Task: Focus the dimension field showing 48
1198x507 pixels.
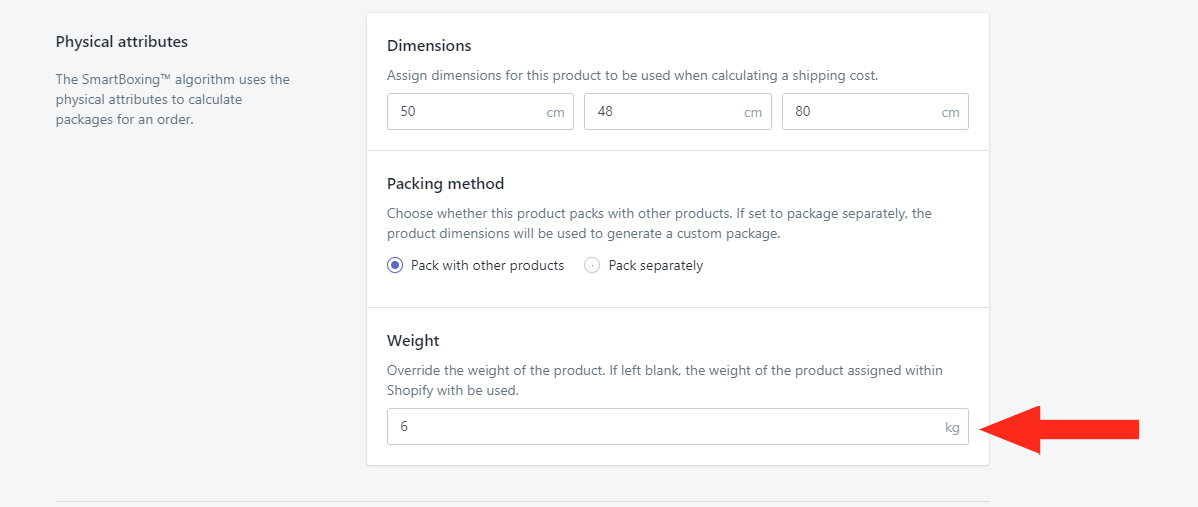Action: pos(678,111)
